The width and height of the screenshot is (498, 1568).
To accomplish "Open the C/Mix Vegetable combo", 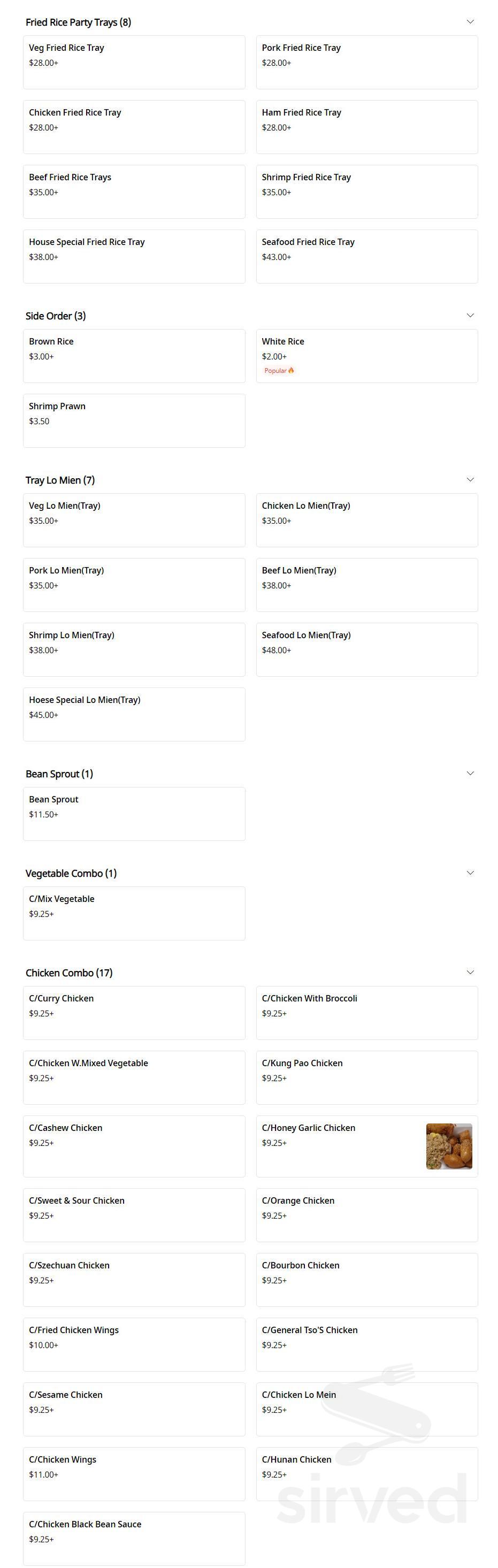I will pos(134,913).
